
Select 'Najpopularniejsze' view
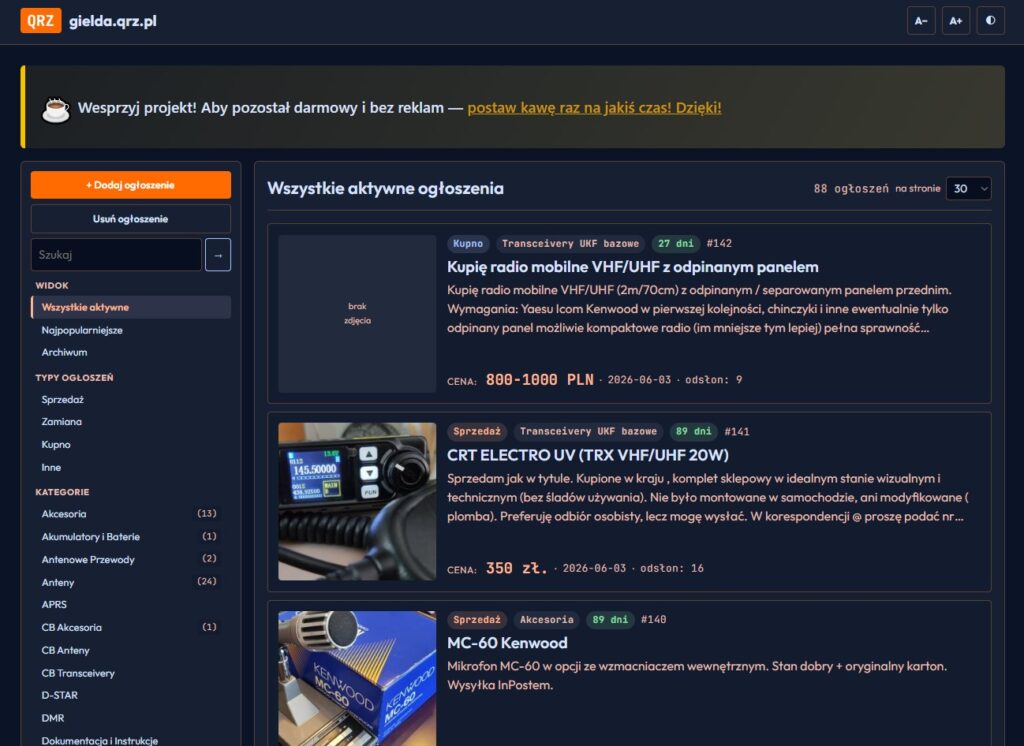pyautogui.click(x=131, y=330)
